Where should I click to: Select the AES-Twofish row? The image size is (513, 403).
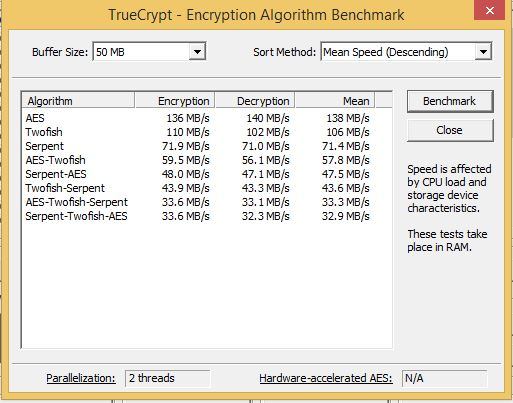click(197, 160)
